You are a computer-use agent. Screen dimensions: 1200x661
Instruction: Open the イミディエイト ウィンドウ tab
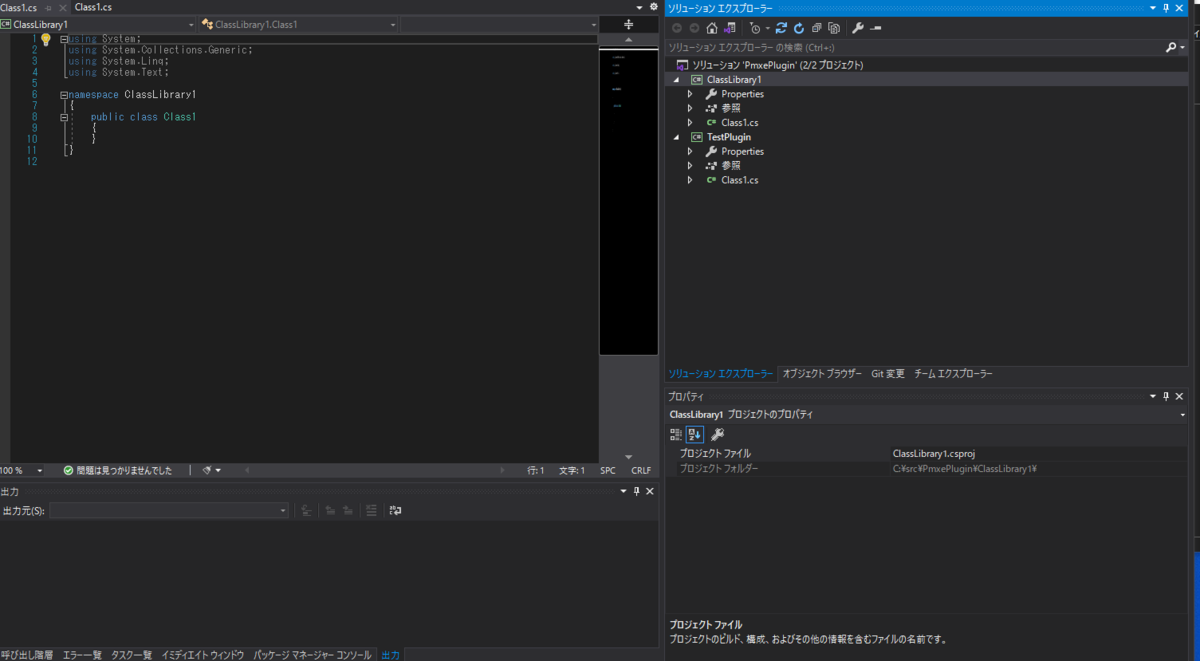tap(203, 655)
